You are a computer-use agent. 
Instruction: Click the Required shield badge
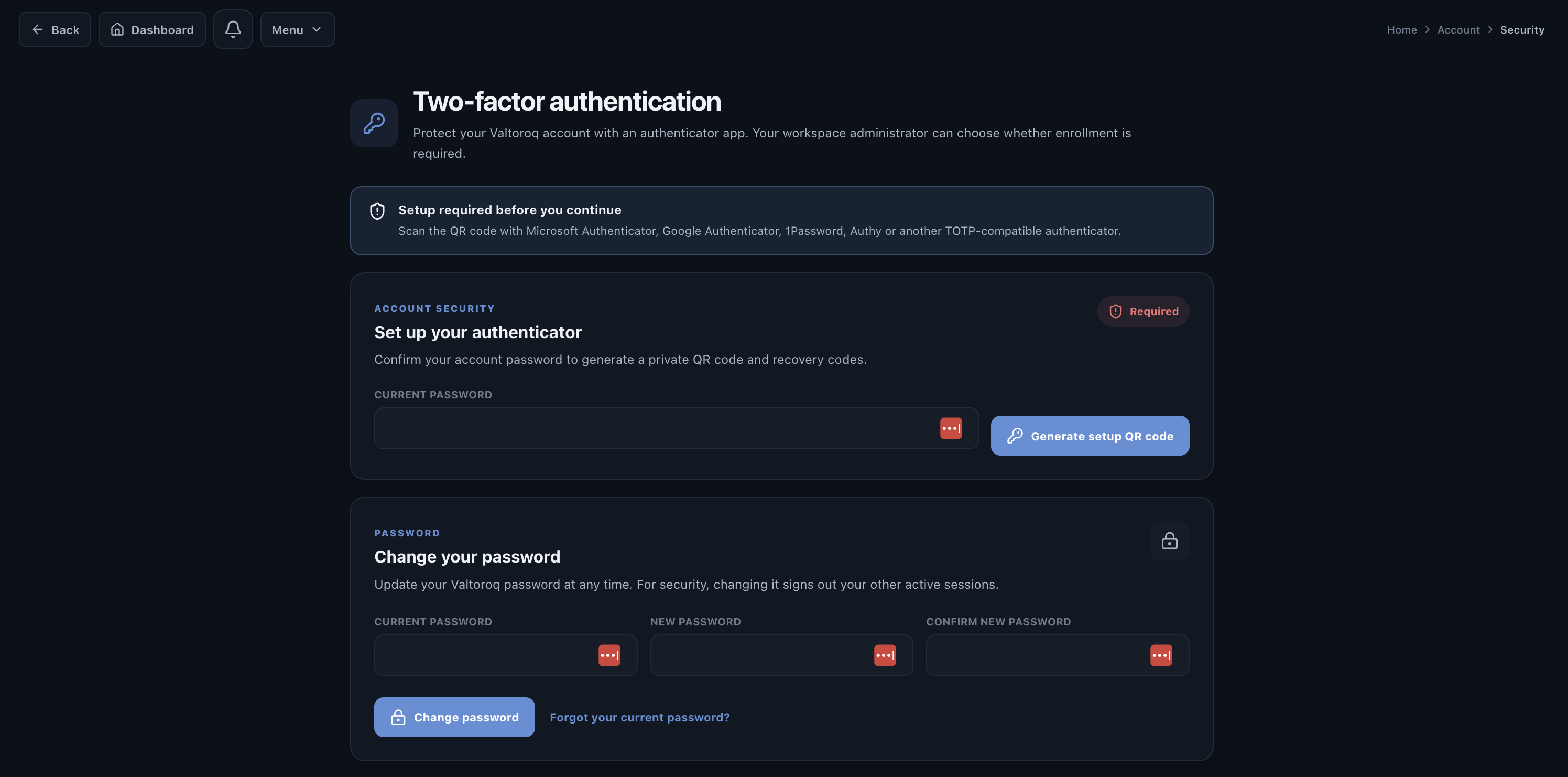(1143, 311)
